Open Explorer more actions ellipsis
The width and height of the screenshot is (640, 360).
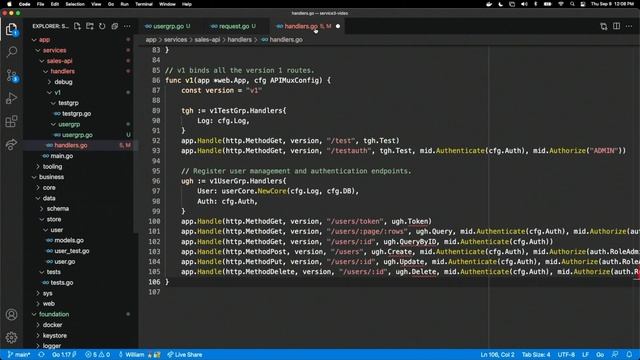click(127, 26)
